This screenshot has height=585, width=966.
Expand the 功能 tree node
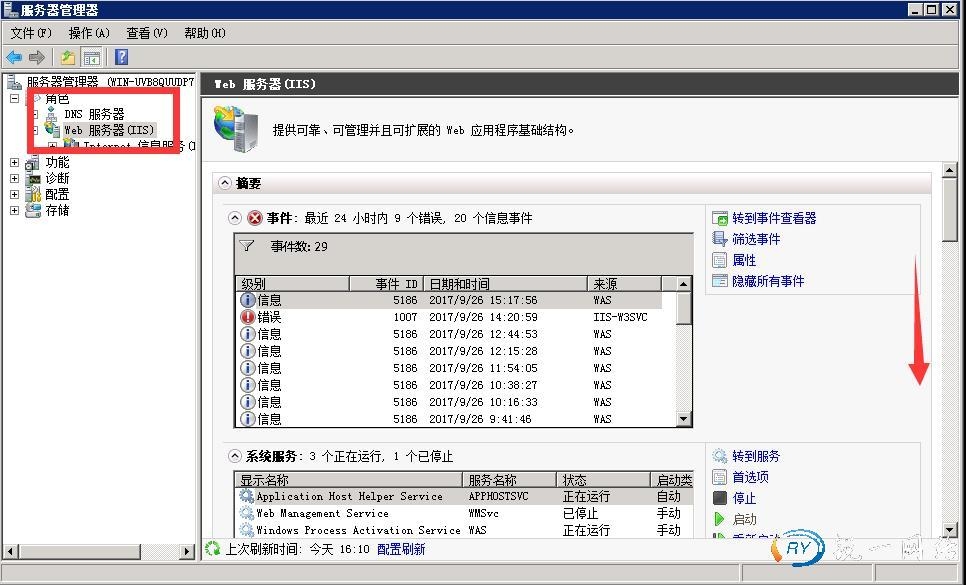[x=14, y=162]
